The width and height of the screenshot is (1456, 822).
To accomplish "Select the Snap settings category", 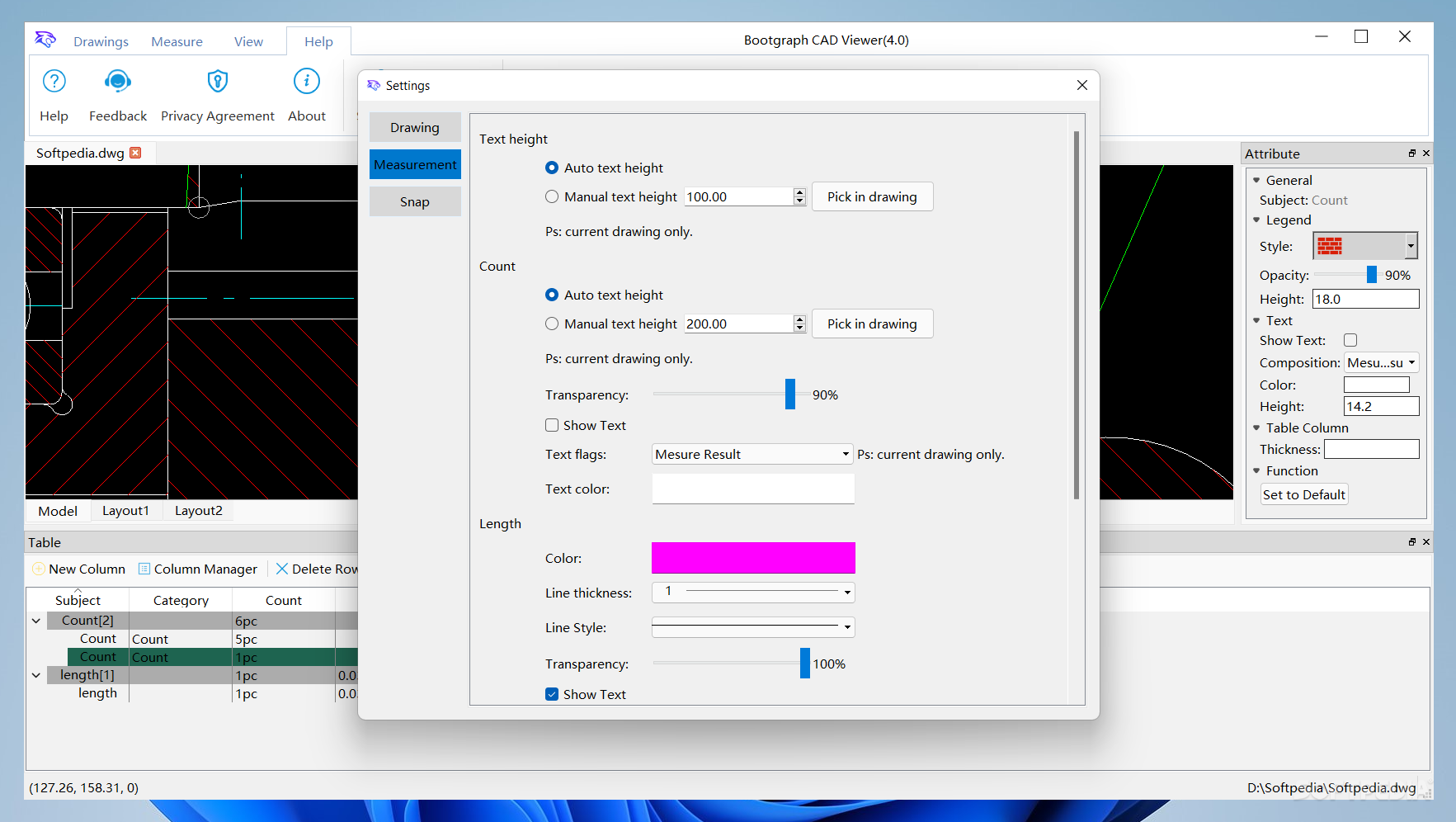I will [x=415, y=201].
